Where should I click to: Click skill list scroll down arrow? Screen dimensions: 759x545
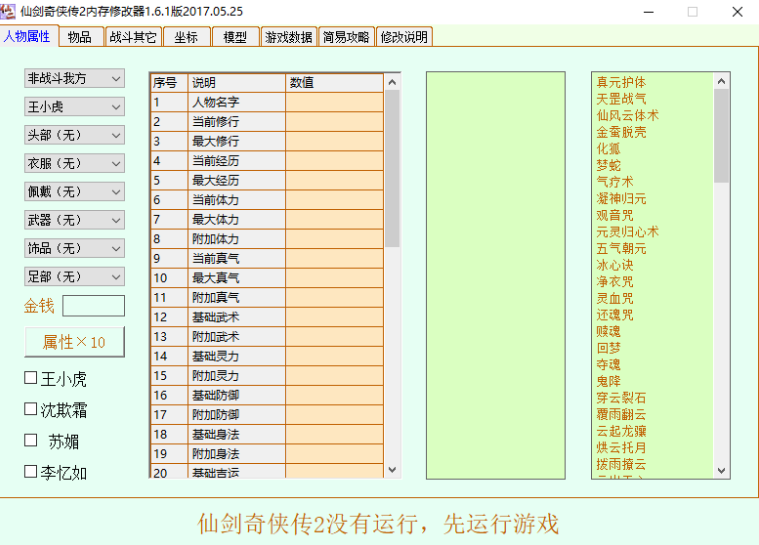tap(721, 470)
